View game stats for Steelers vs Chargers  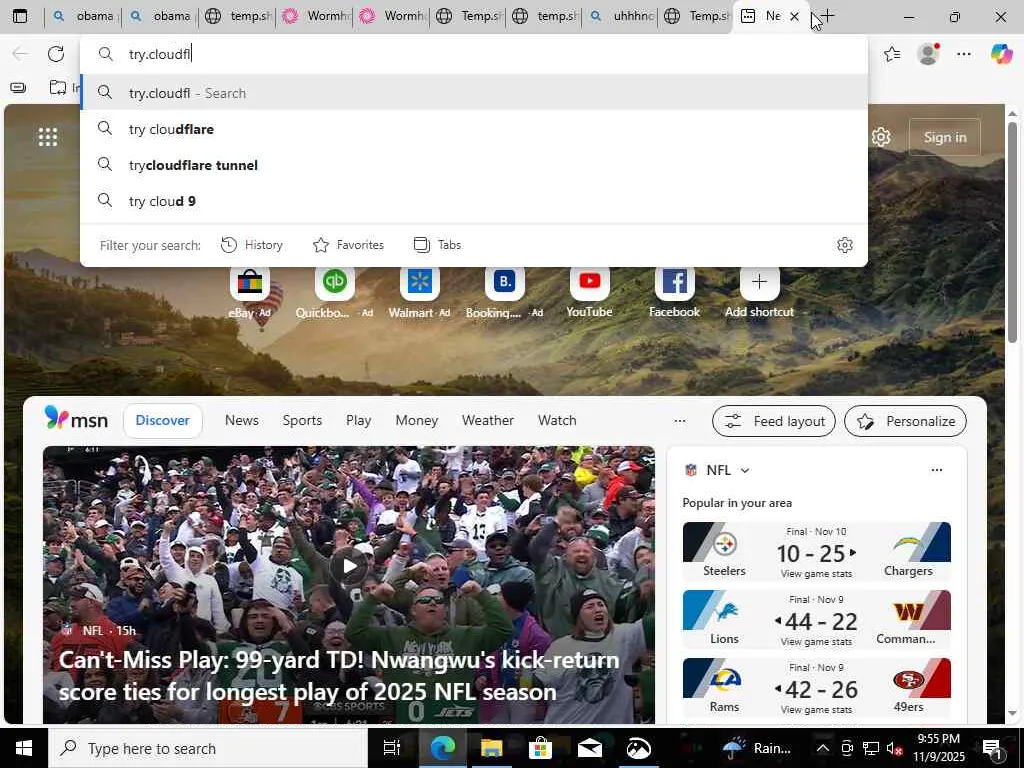(x=816, y=574)
